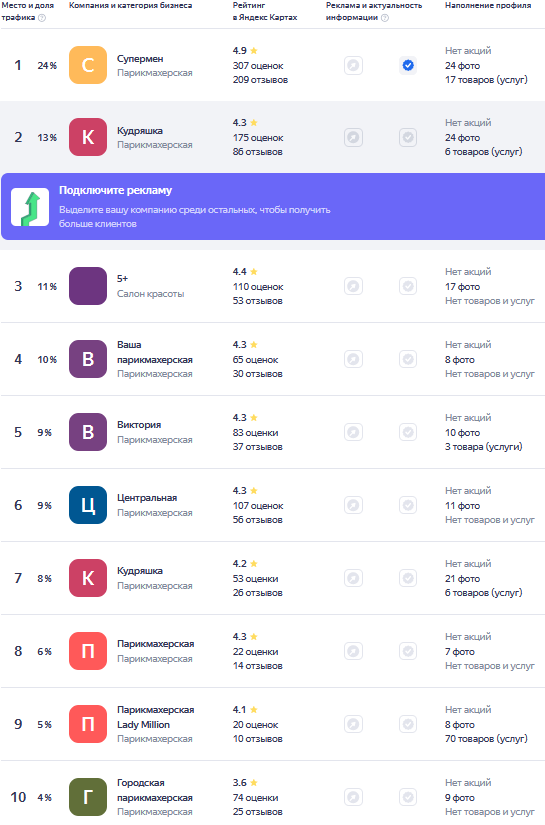The width and height of the screenshot is (545, 825).
Task: Click the advertising indicator icon in row 8
Action: pyautogui.click(x=354, y=651)
